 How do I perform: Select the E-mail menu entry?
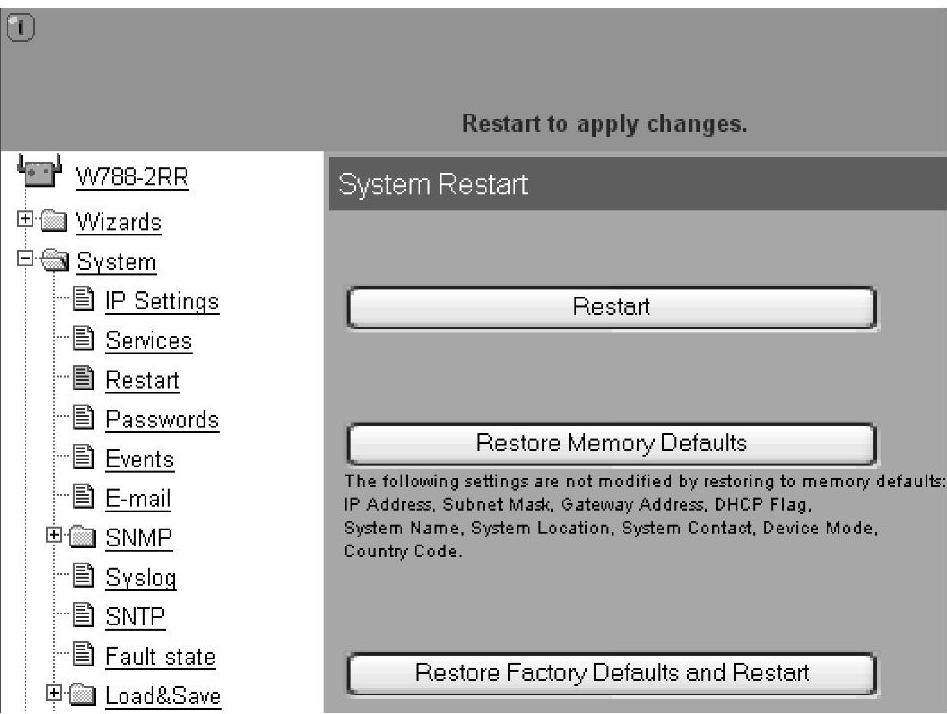(138, 499)
